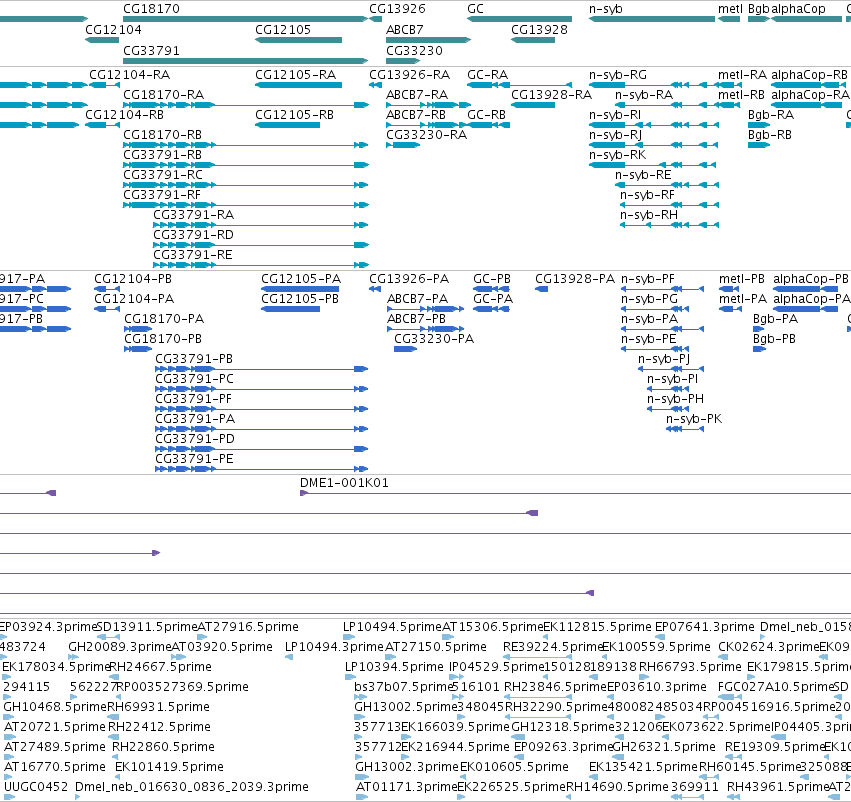Select the n-syb-PF protein label

(x=648, y=278)
